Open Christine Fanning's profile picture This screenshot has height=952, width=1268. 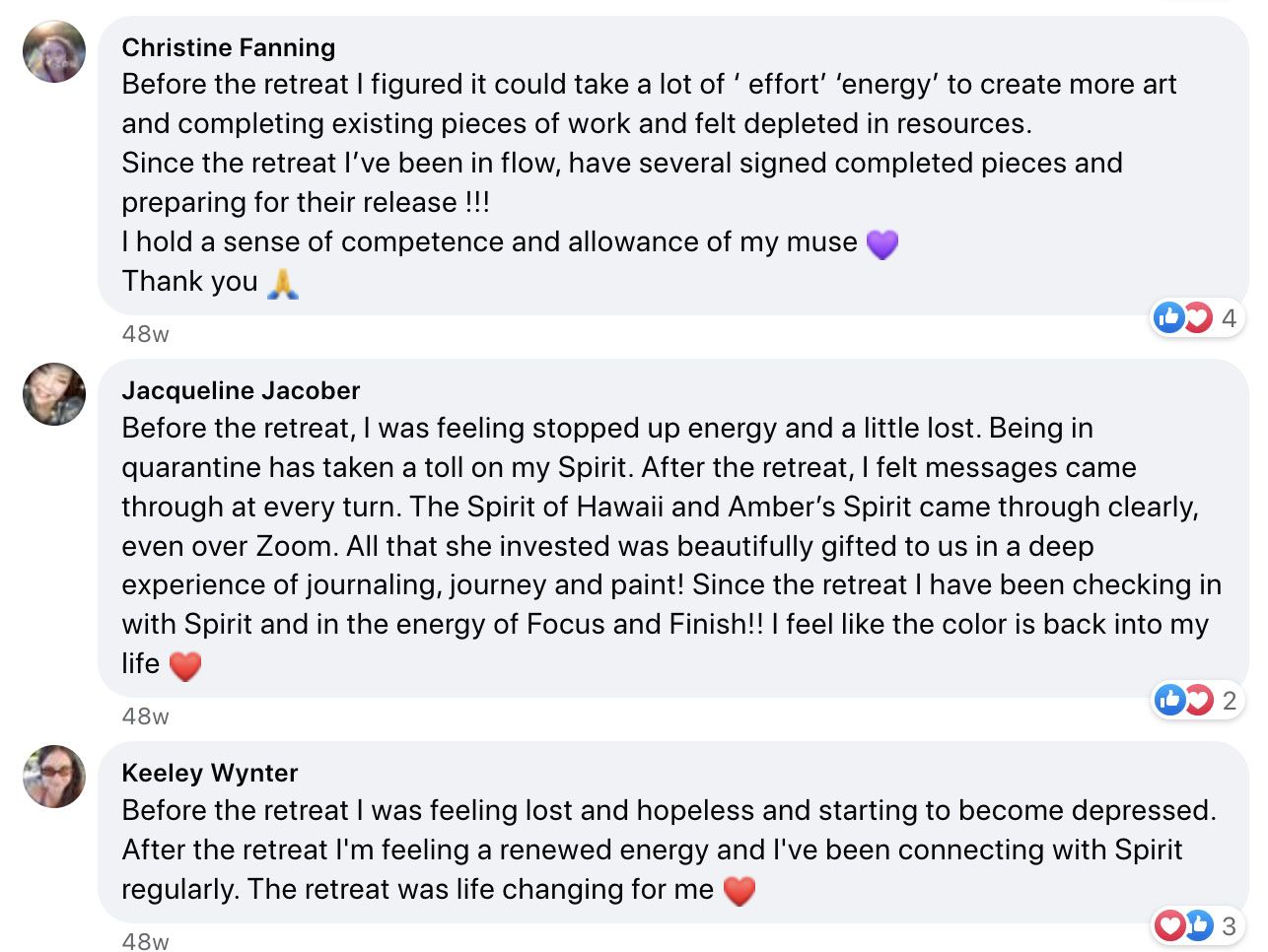(54, 51)
